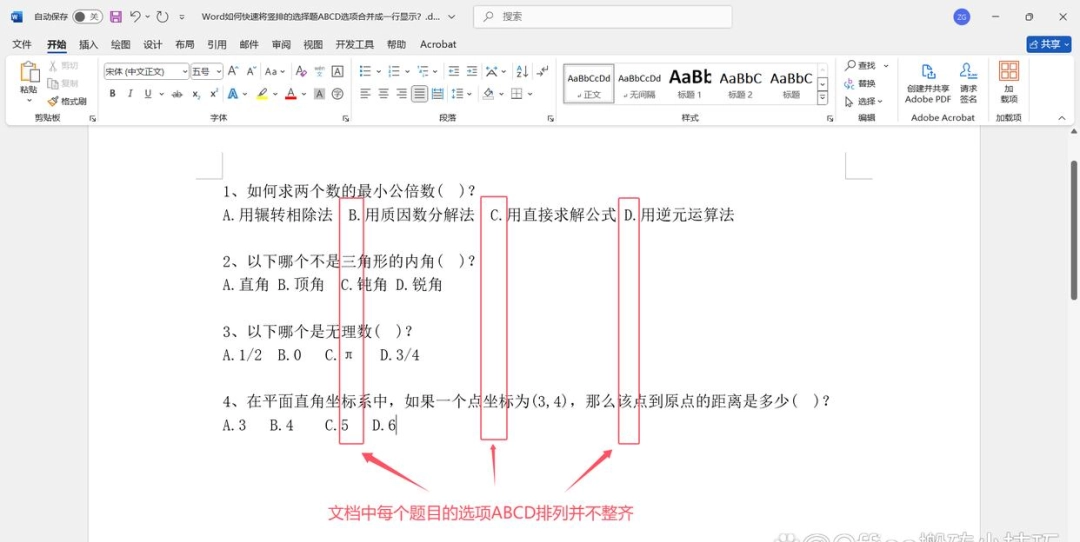
Task: Toggle the AutoSave (自动保存) switch
Action: coord(87,17)
